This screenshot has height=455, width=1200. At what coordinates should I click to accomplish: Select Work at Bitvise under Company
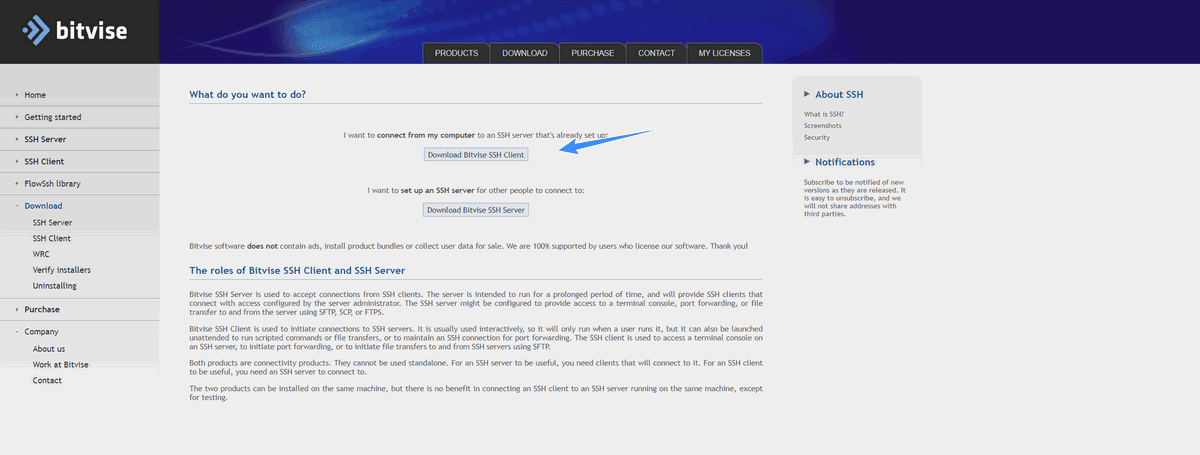click(61, 364)
